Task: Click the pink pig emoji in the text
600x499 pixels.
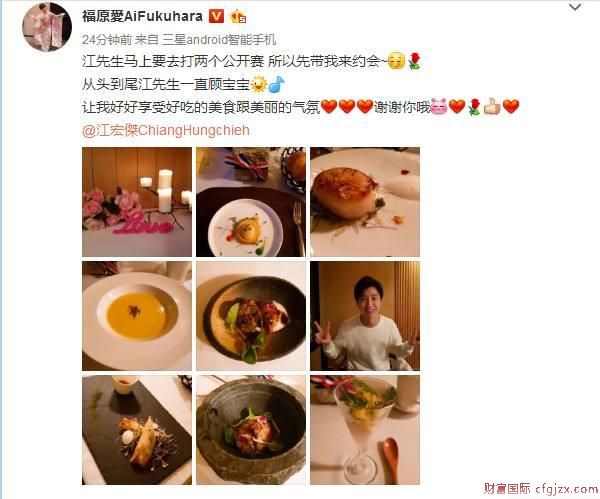Action: [439, 107]
